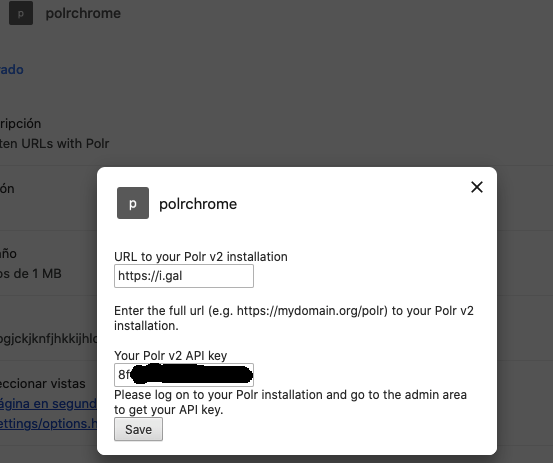This screenshot has height=463, width=553.
Task: Click the 'URL to your Polr v2 installation' label
Action: [x=201, y=256]
